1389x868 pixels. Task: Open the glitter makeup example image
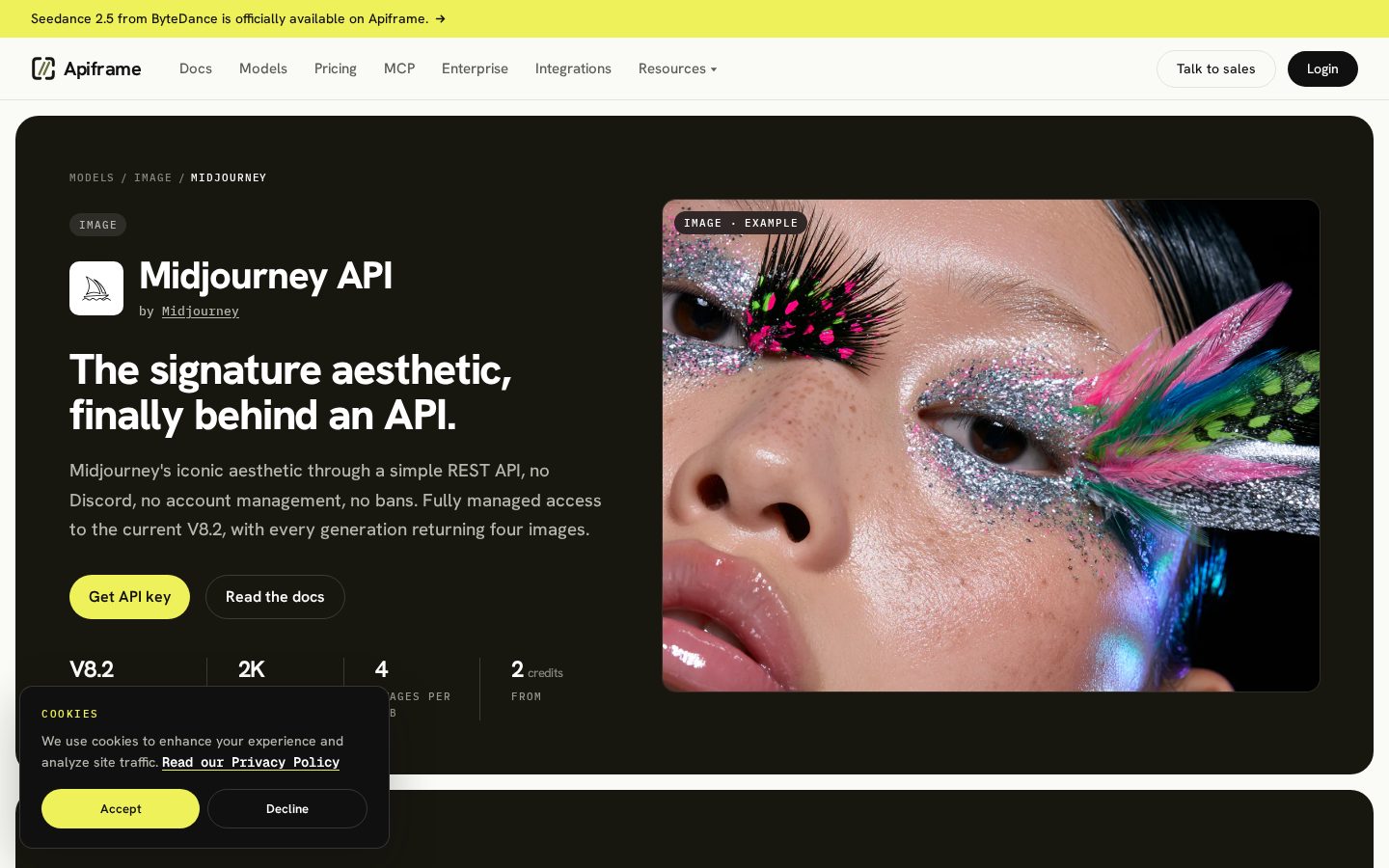click(x=991, y=446)
